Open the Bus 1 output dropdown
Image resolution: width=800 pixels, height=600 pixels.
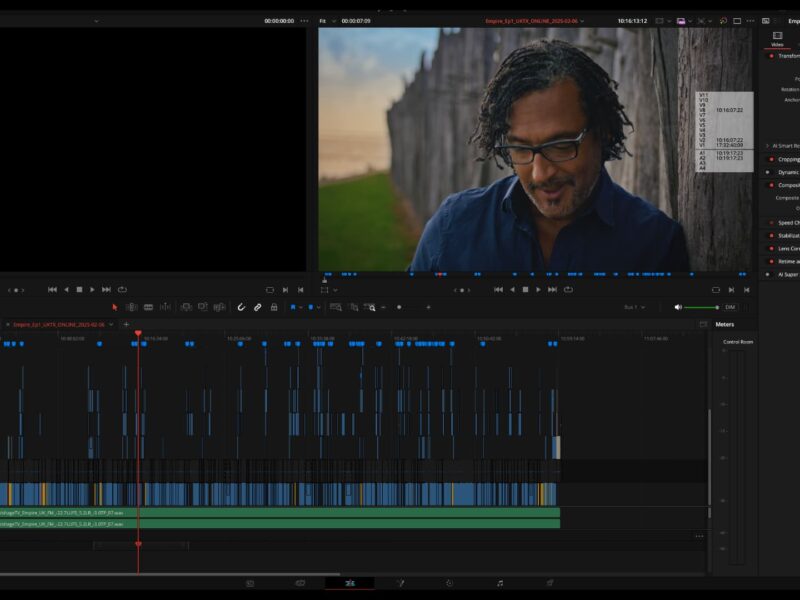(x=634, y=307)
